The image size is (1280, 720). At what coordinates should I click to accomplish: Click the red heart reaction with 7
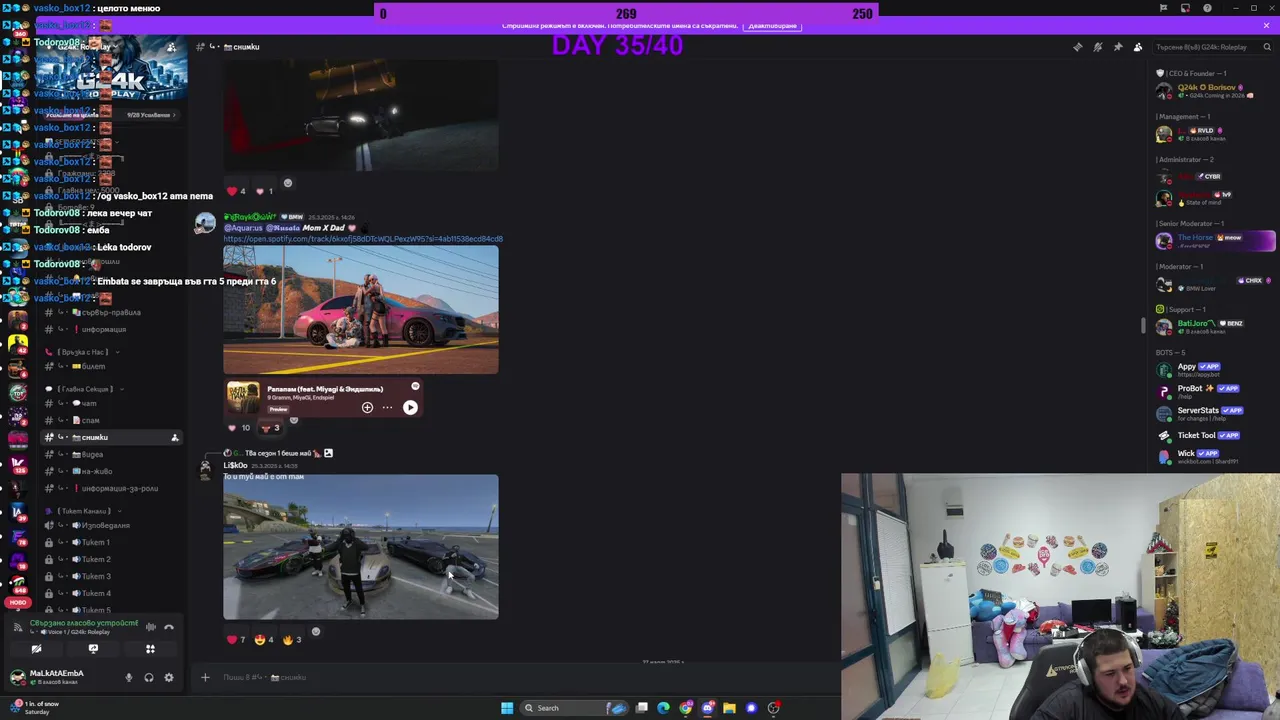(236, 640)
